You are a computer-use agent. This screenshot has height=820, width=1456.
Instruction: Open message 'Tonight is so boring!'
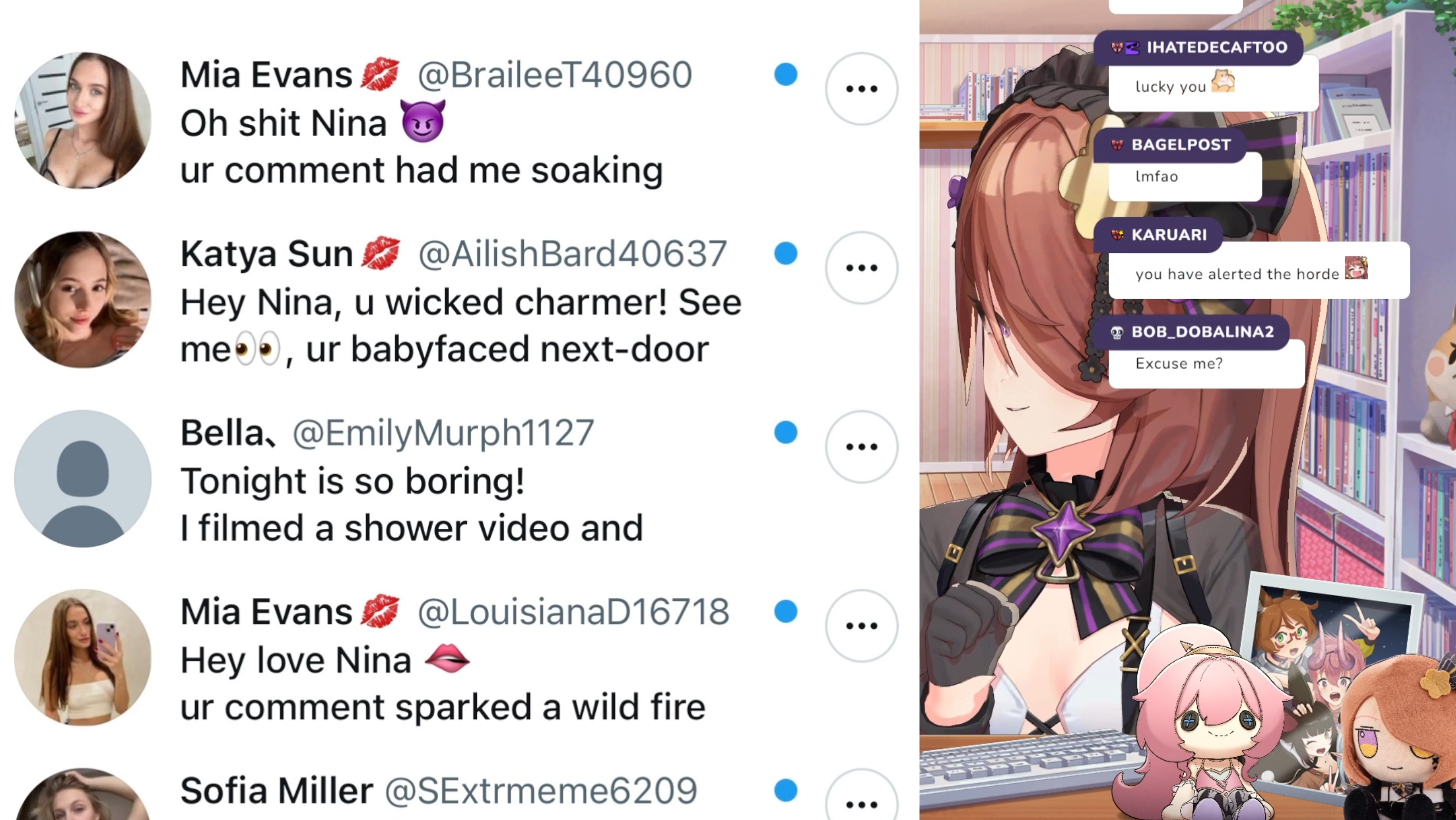click(352, 481)
